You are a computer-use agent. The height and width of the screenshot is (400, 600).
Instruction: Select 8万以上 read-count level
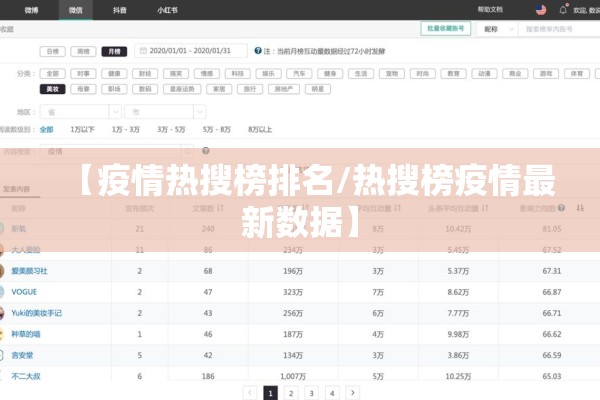pyautogui.click(x=260, y=129)
